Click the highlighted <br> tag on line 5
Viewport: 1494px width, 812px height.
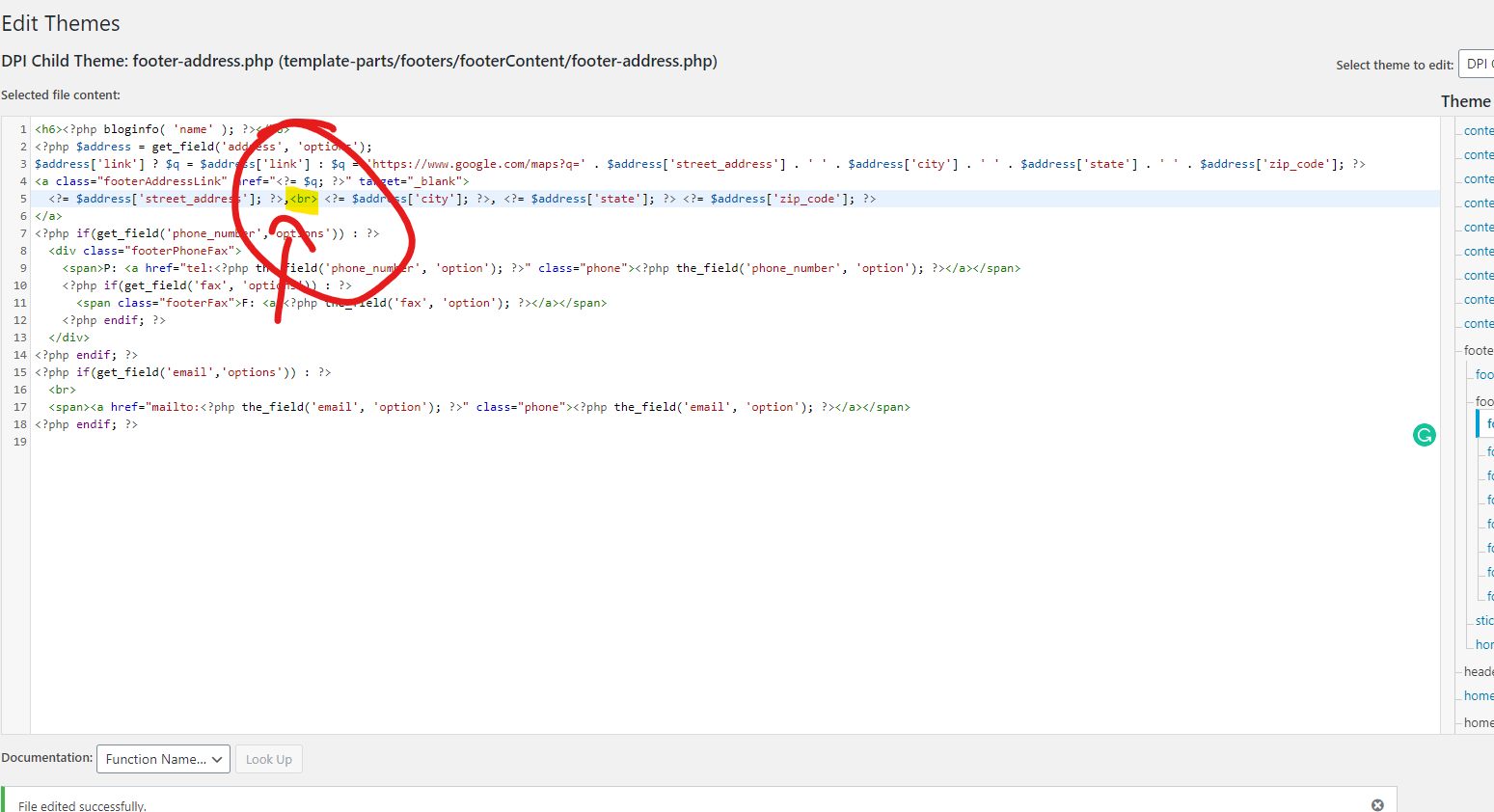coord(304,199)
